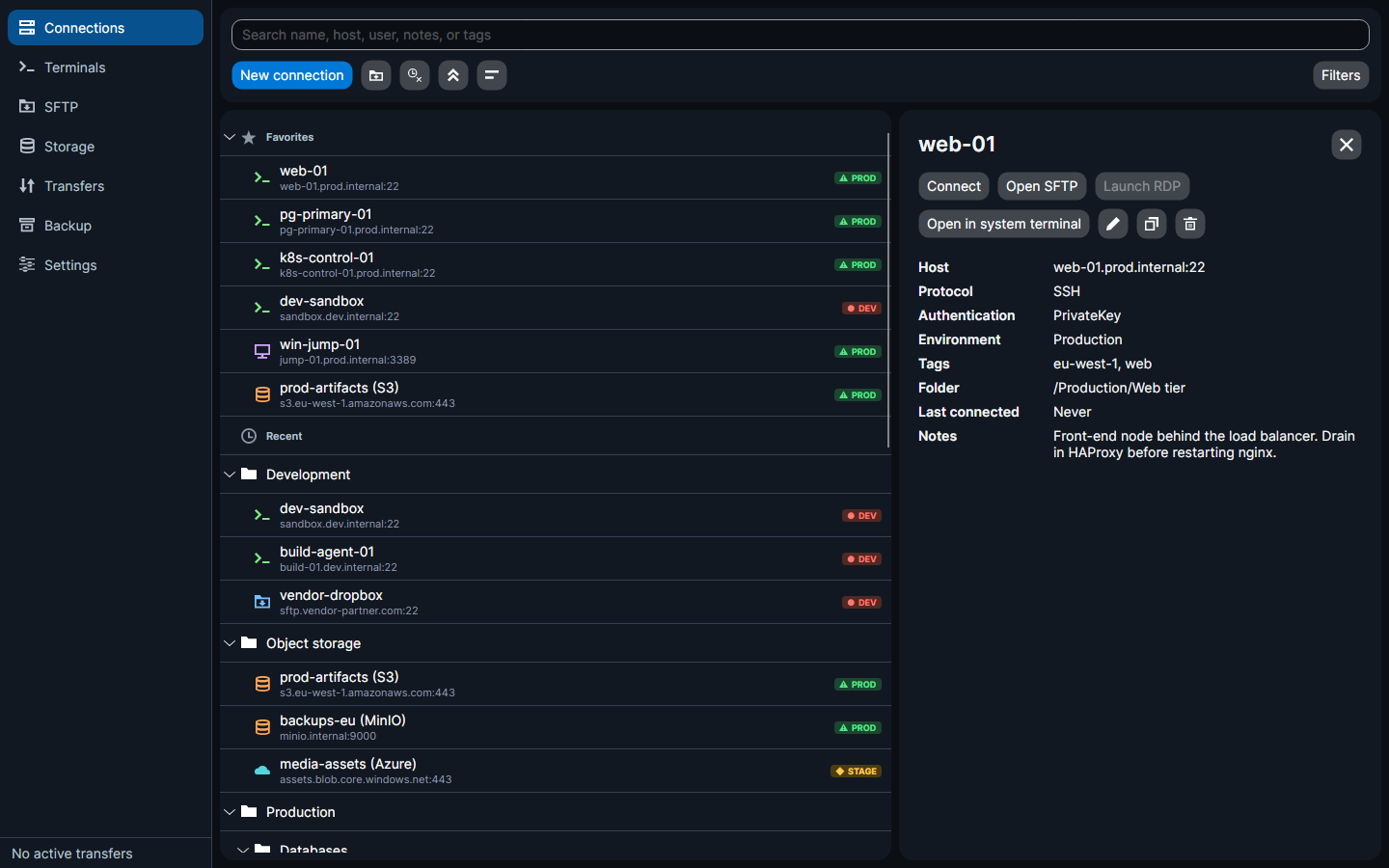Click the clear recent history icon
The width and height of the screenshot is (1389, 868).
(415, 75)
